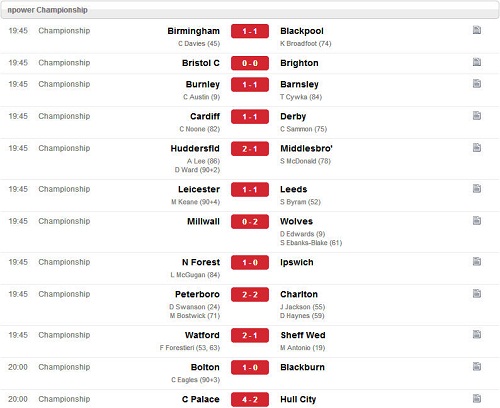Open the Leicester team link
This screenshot has height=408, width=500.
pos(199,189)
